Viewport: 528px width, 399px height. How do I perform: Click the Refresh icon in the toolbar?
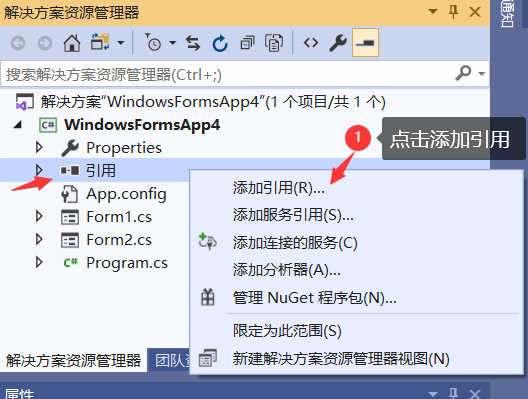220,43
